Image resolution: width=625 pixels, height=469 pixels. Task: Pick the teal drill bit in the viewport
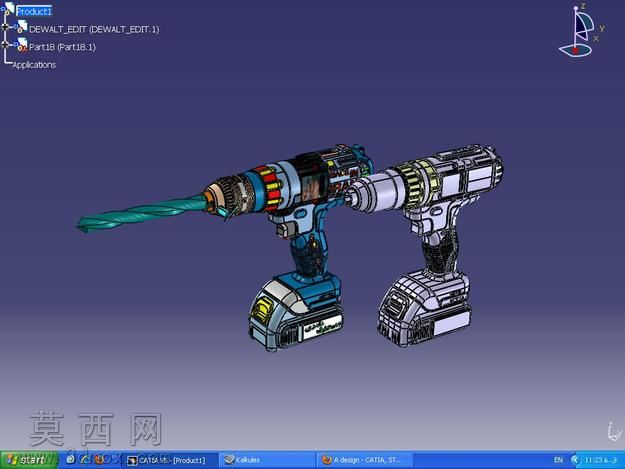tap(142, 213)
